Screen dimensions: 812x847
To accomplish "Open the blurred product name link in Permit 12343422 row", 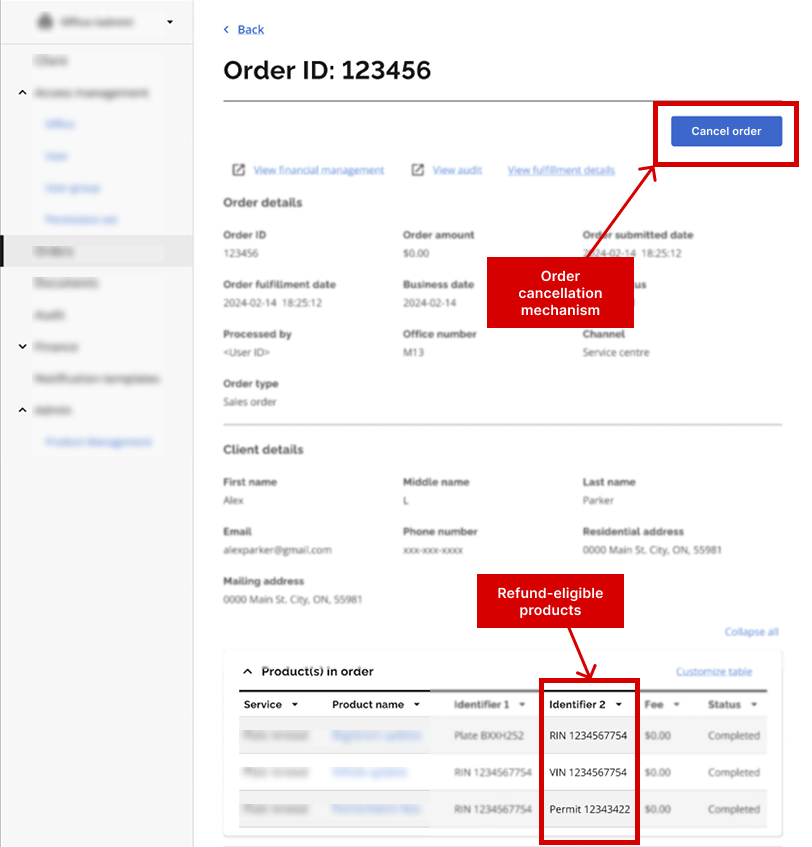I will (x=375, y=809).
